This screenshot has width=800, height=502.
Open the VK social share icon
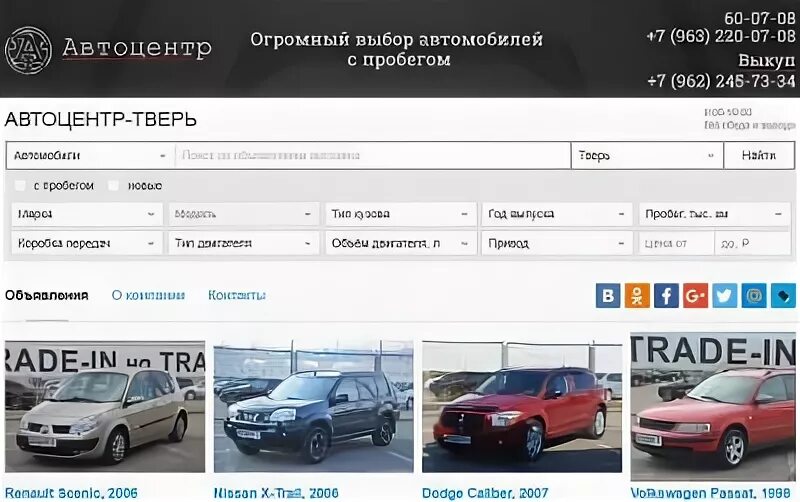click(x=608, y=295)
